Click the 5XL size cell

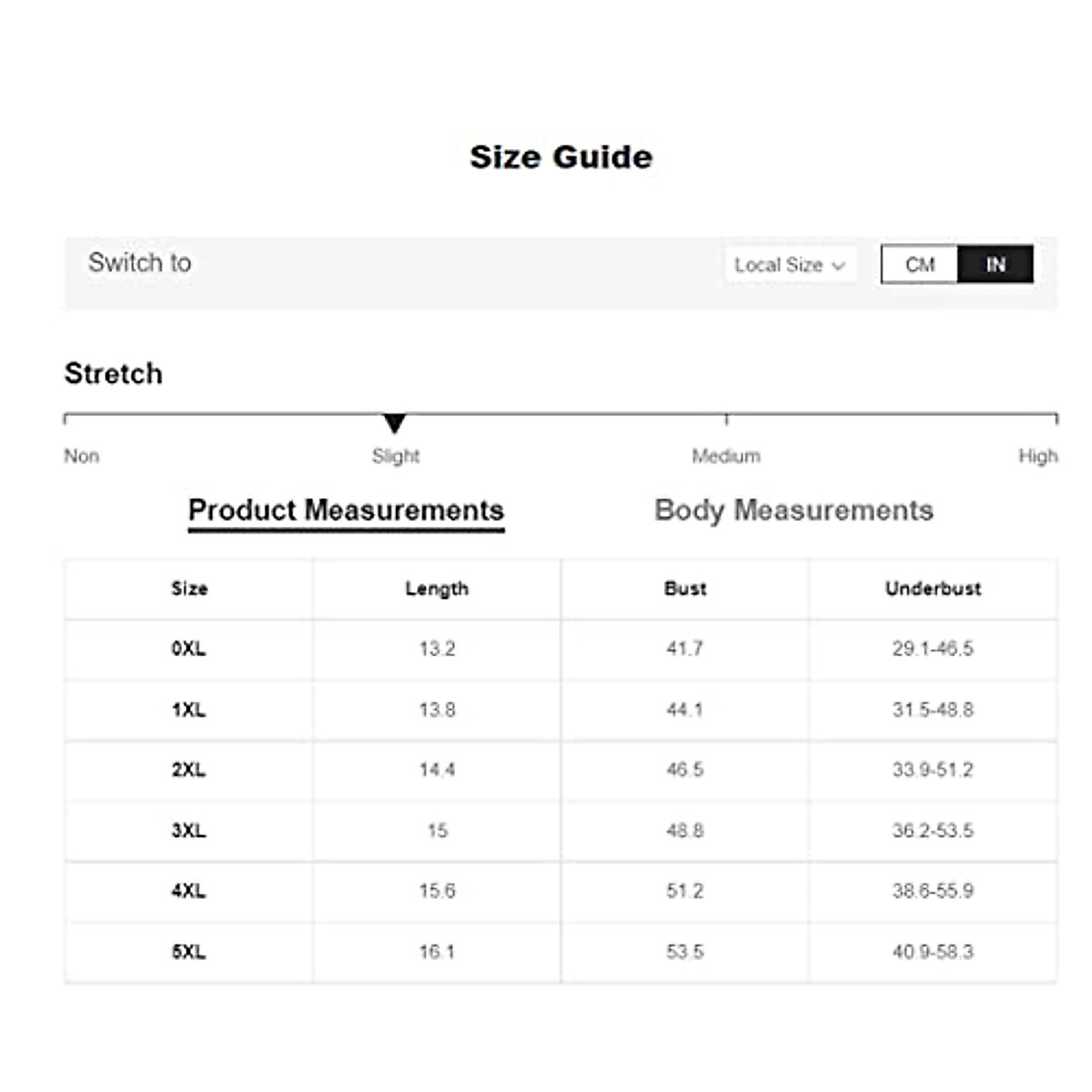coord(188,952)
